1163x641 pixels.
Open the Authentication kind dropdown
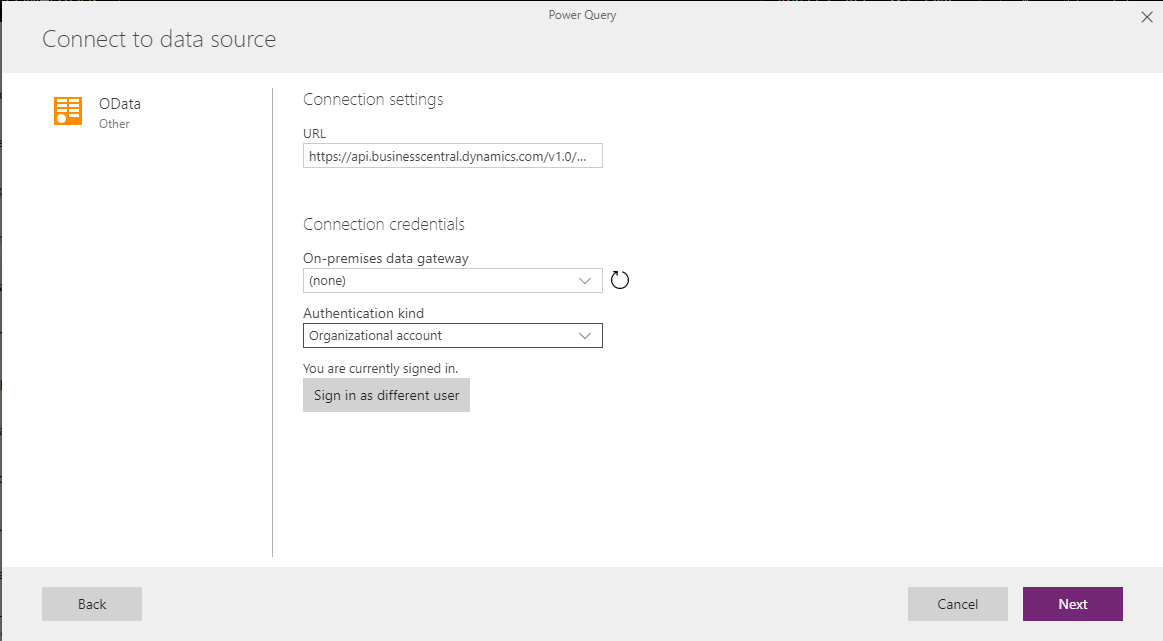pyautogui.click(x=452, y=335)
